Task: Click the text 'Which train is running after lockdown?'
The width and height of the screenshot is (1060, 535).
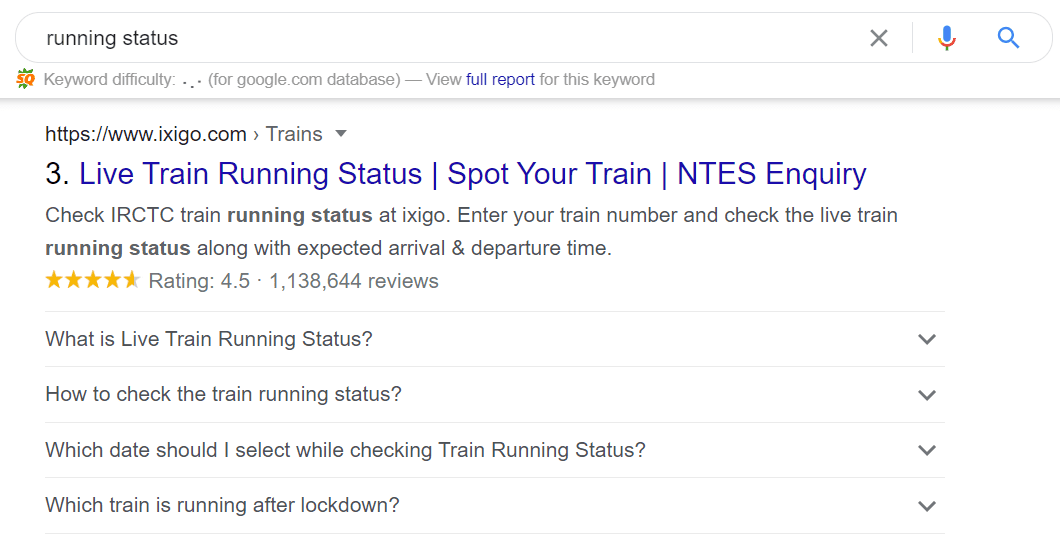Action: [x=222, y=505]
